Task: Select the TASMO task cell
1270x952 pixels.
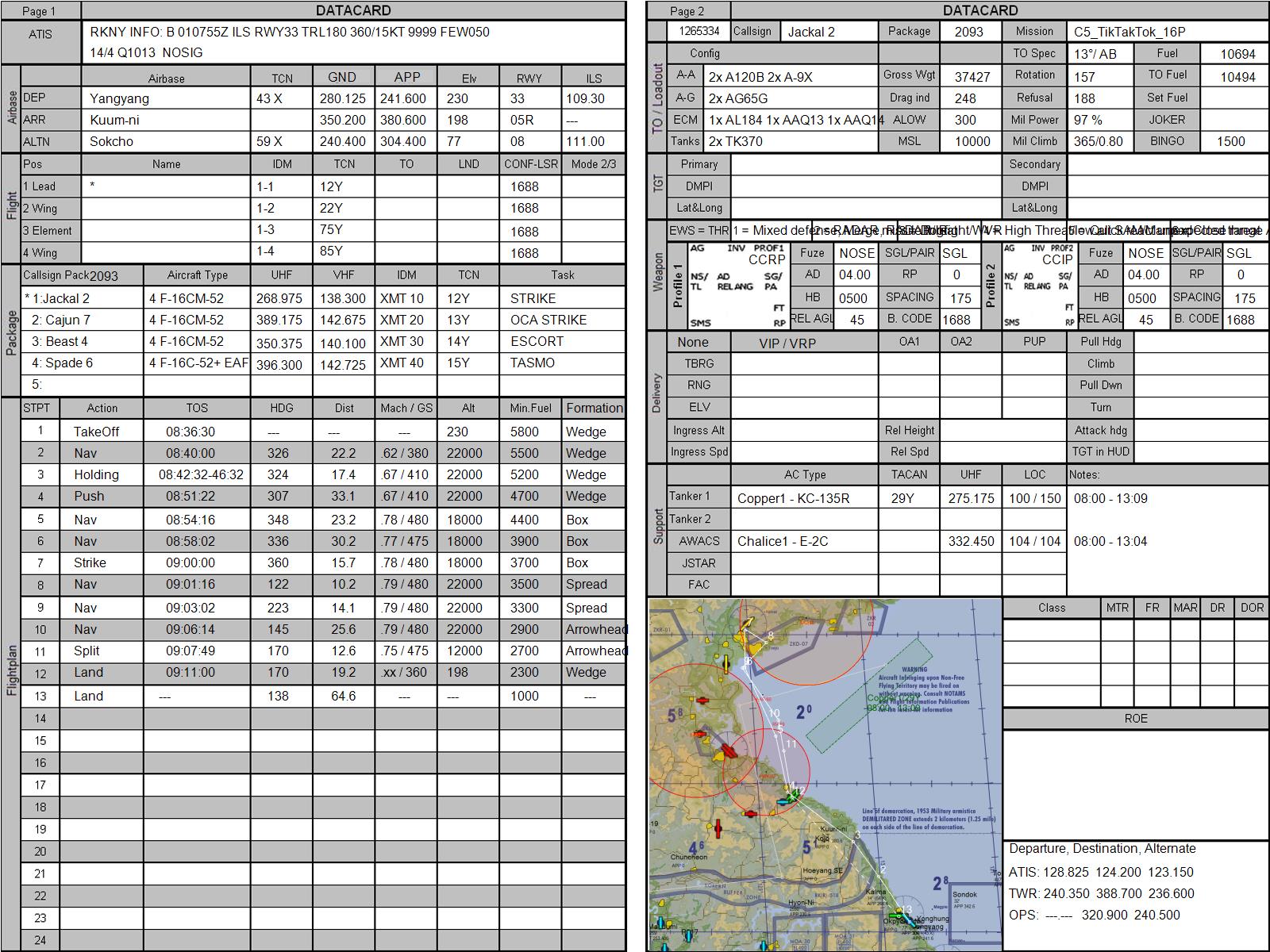Action: click(x=533, y=363)
